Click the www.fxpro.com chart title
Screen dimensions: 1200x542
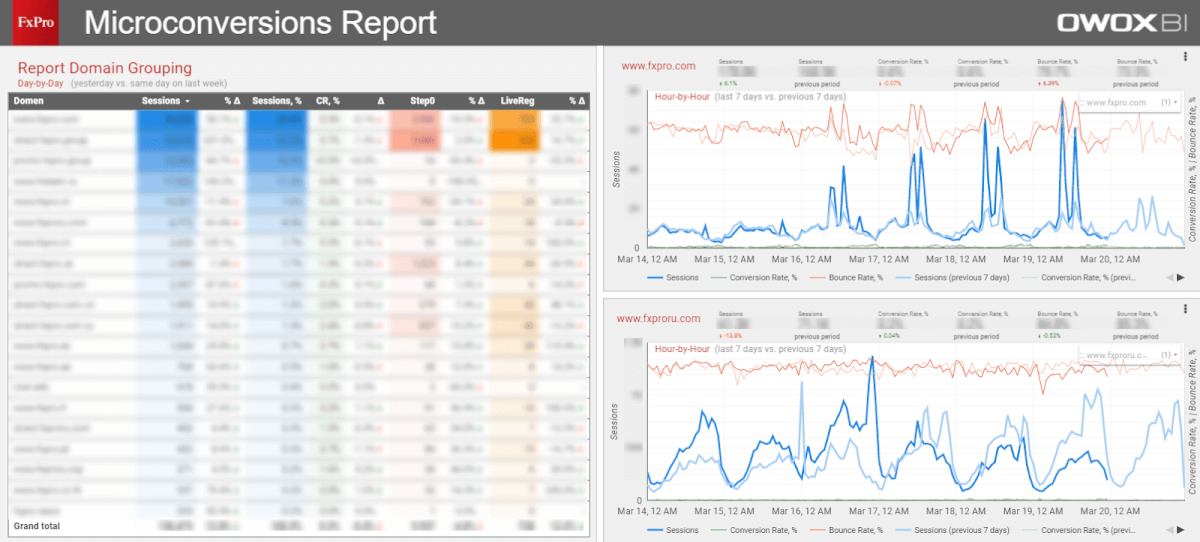point(658,66)
